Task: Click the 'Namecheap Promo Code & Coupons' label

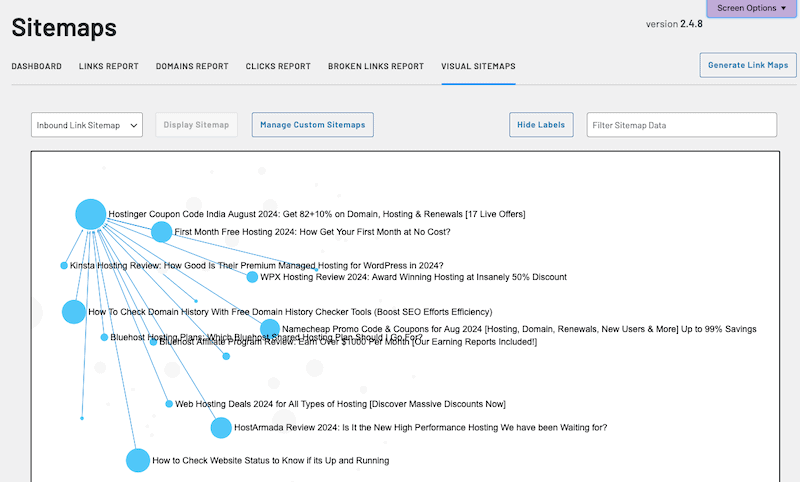Action: pos(519,329)
